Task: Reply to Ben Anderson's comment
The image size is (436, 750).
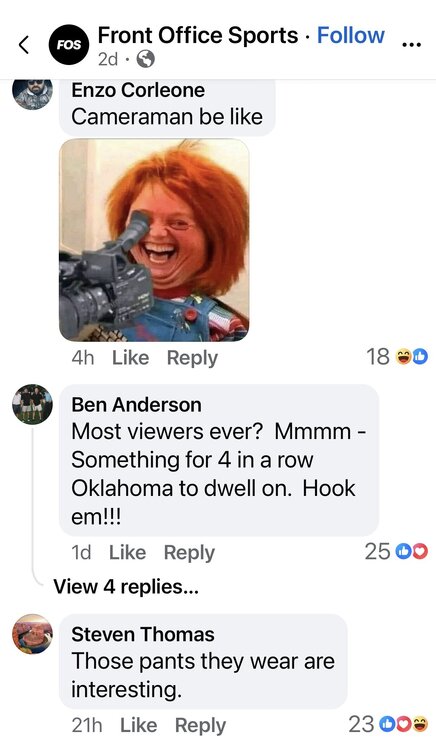Action: tap(189, 553)
